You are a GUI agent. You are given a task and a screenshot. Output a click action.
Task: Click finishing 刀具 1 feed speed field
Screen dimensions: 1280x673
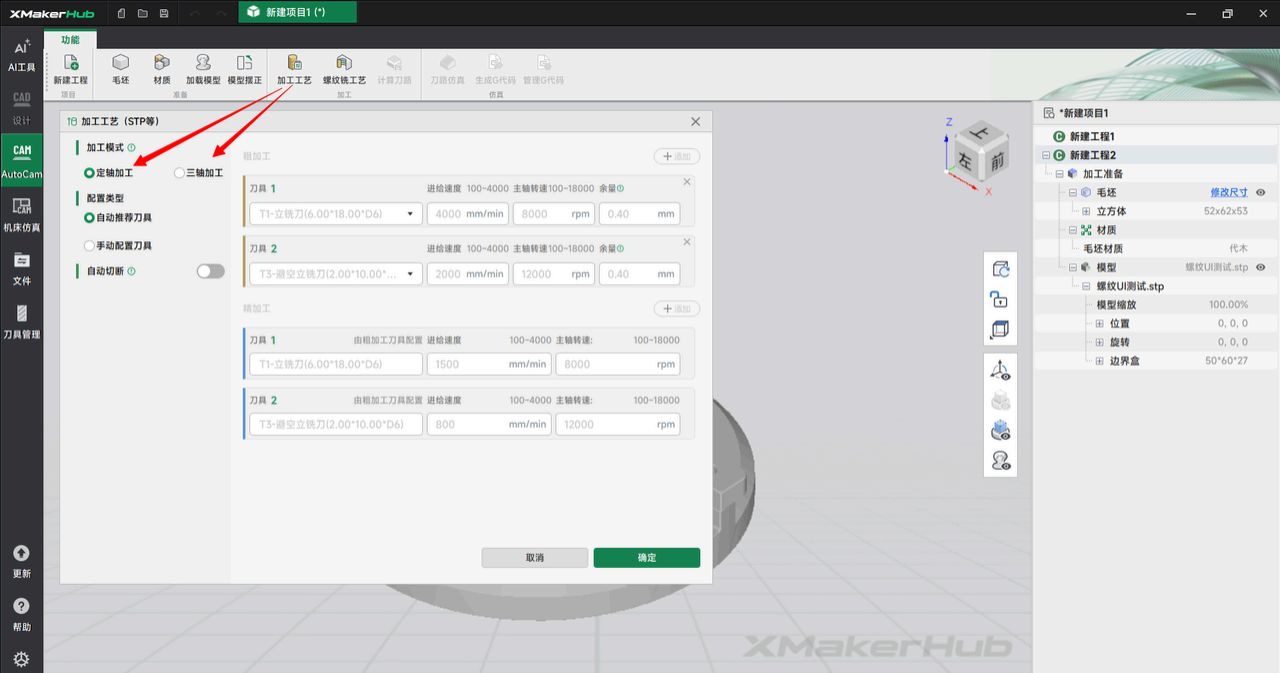(x=489, y=364)
